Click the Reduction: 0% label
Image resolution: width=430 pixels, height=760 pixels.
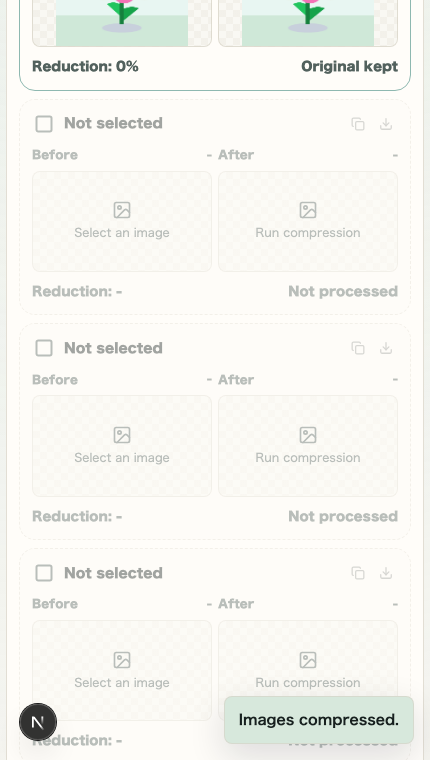[x=85, y=66]
